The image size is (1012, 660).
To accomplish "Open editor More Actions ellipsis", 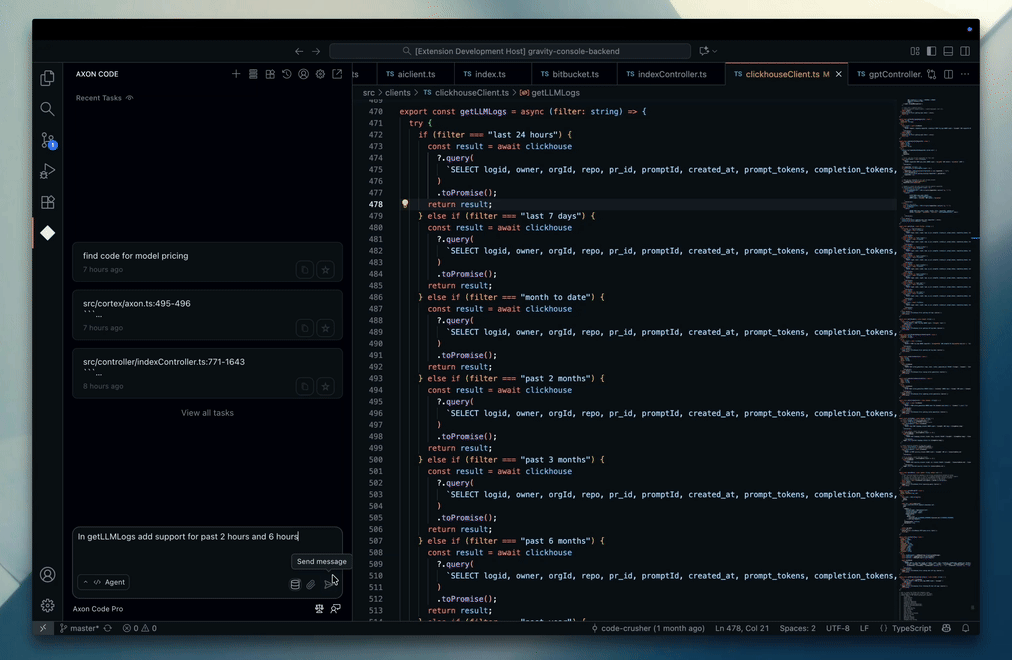I will click(x=965, y=74).
